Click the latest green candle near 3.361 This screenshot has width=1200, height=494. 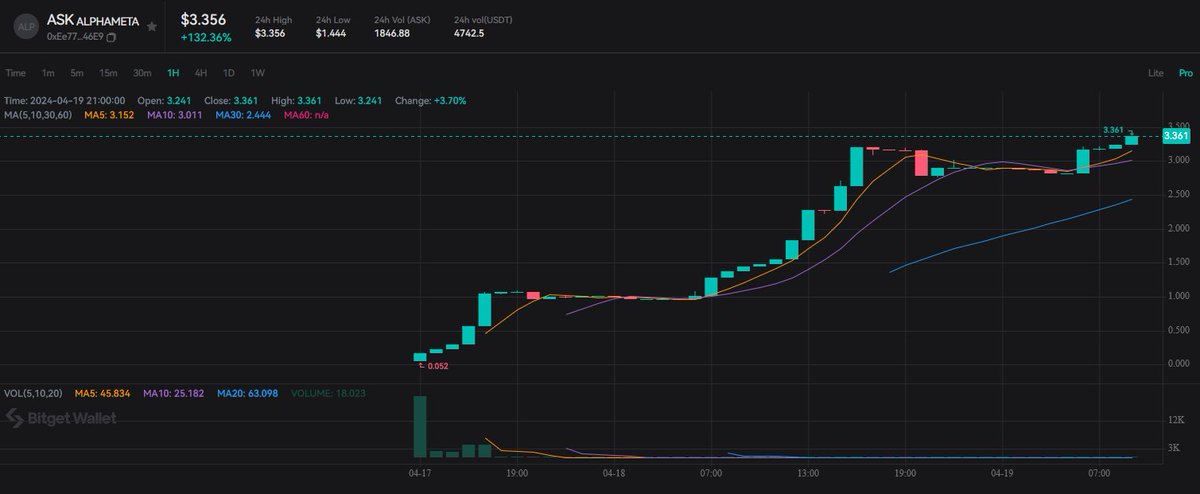tap(1131, 139)
